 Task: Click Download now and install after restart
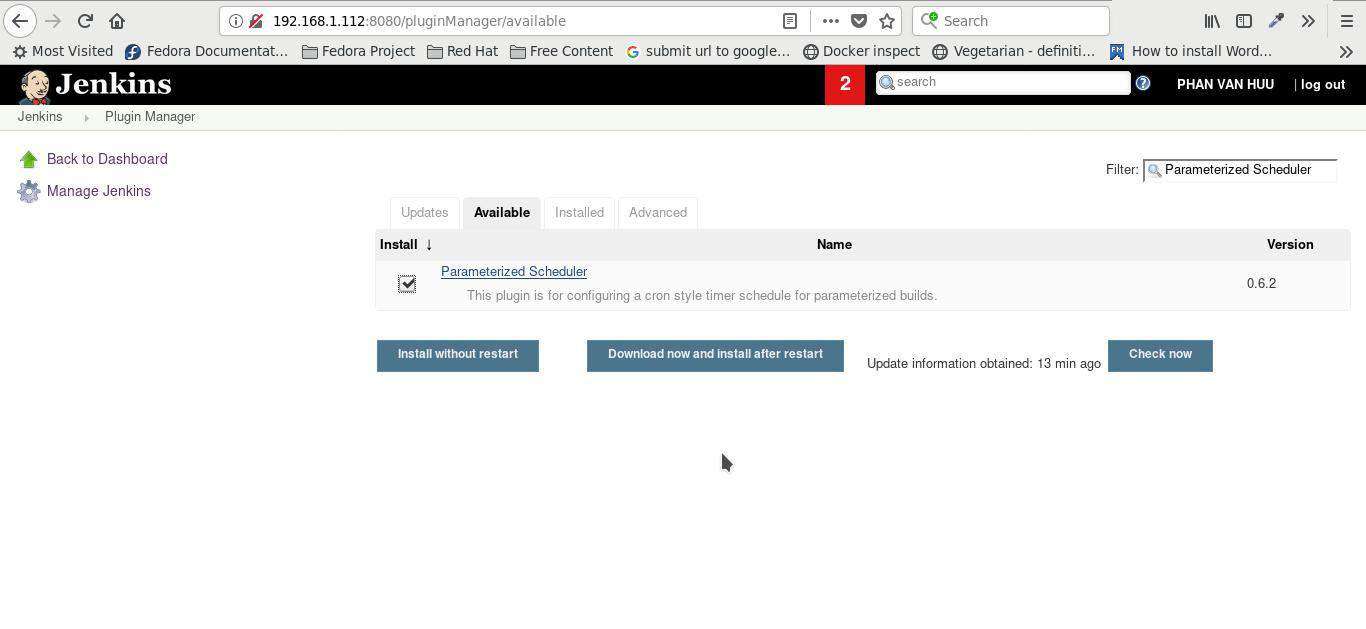point(715,355)
